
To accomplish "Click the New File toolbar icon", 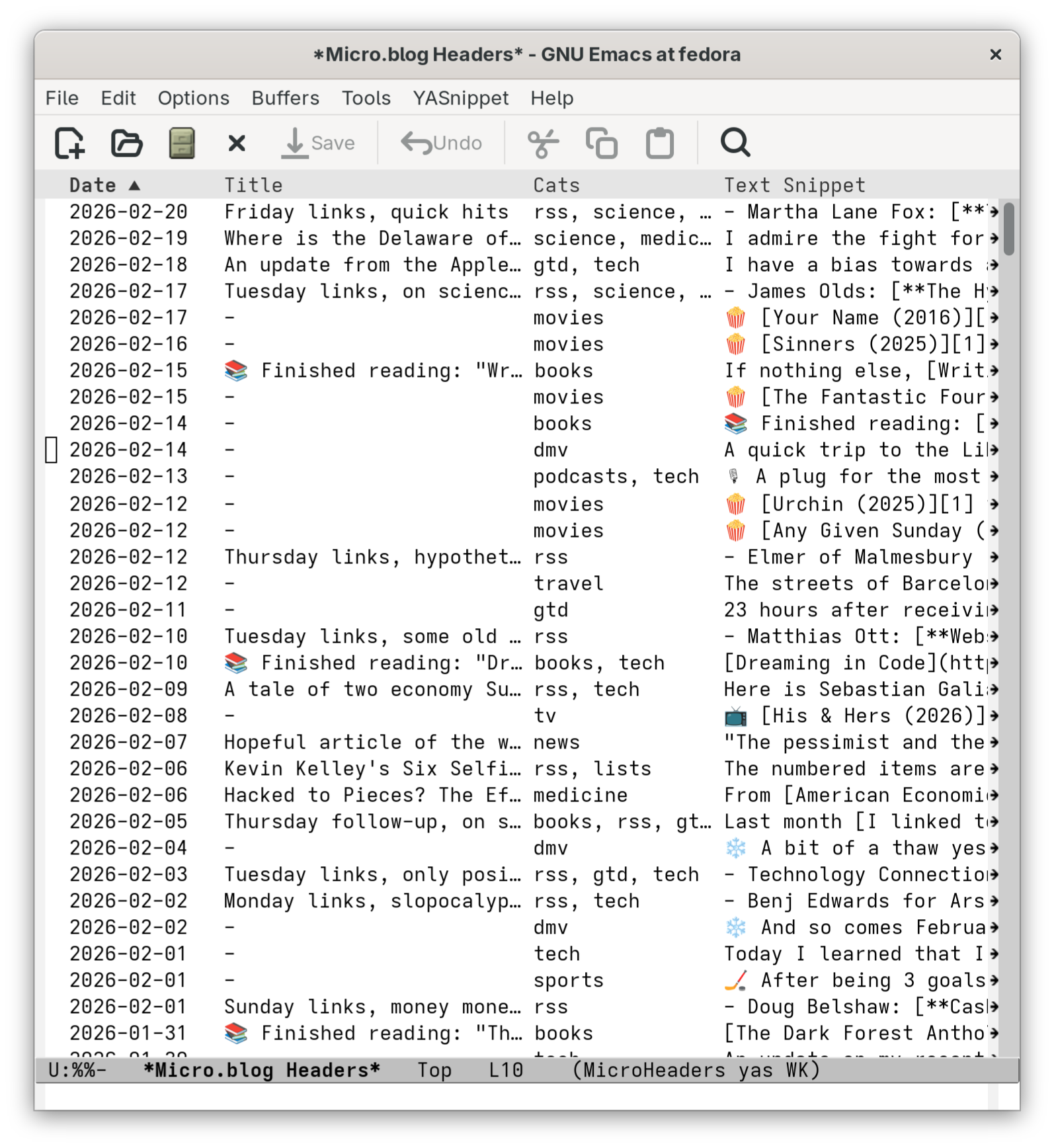I will tap(69, 143).
